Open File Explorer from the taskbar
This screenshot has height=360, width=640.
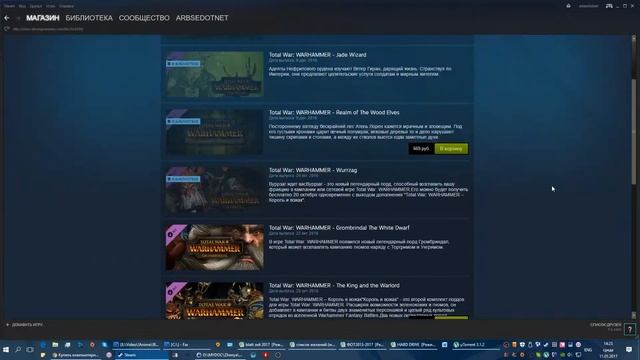(x=55, y=345)
